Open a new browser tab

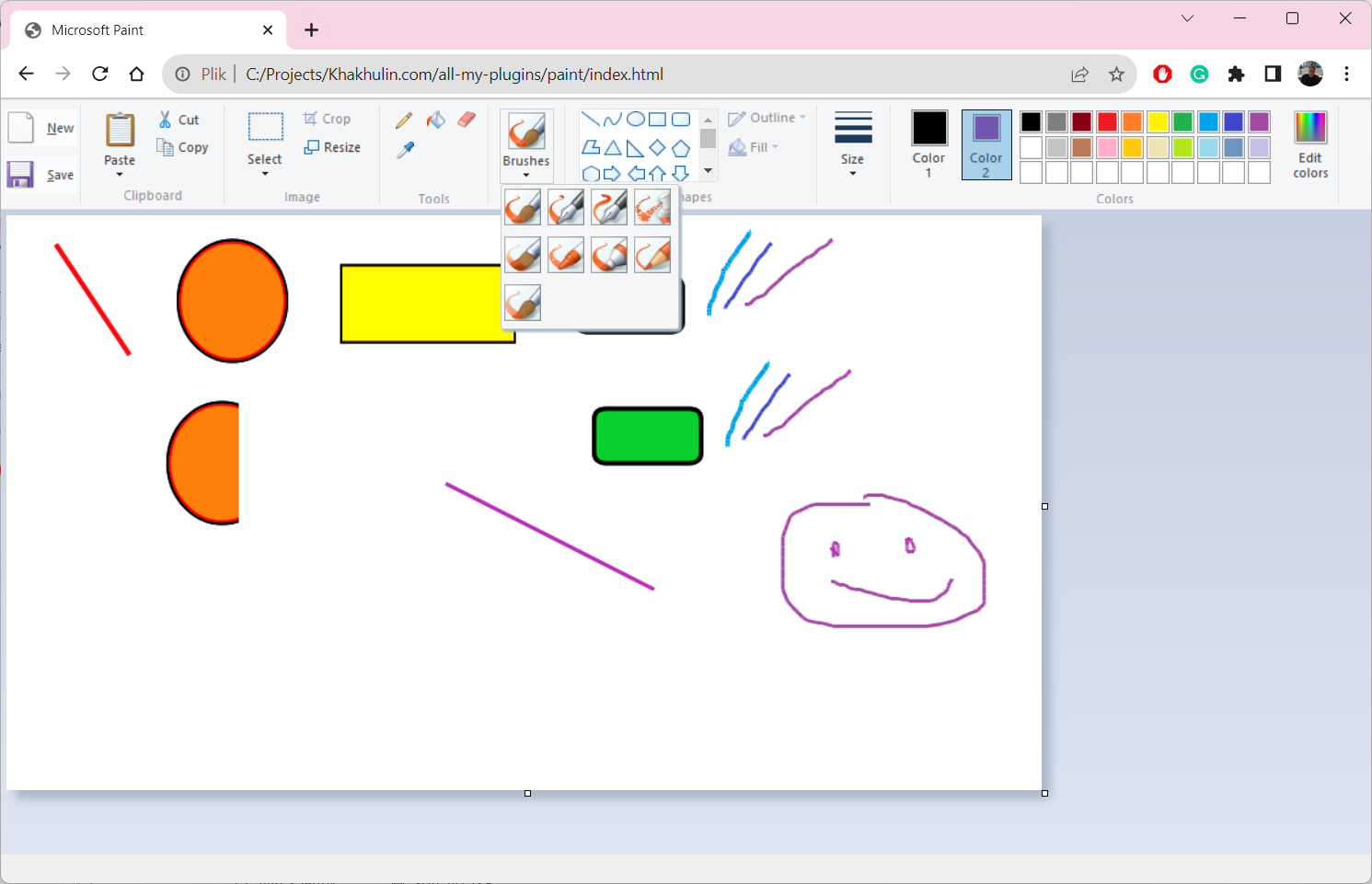pyautogui.click(x=311, y=29)
